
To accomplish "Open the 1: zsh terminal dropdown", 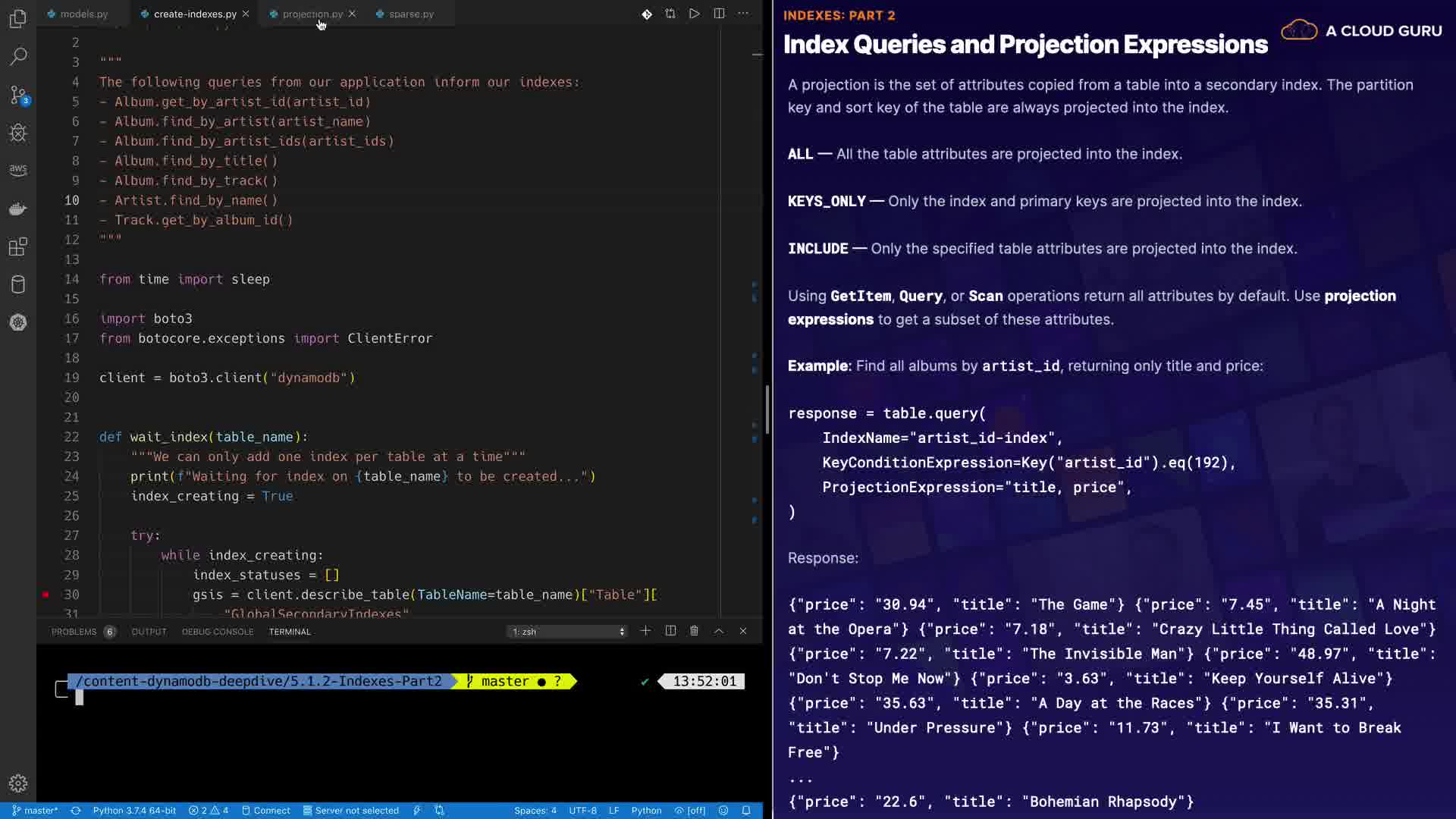I will [567, 632].
